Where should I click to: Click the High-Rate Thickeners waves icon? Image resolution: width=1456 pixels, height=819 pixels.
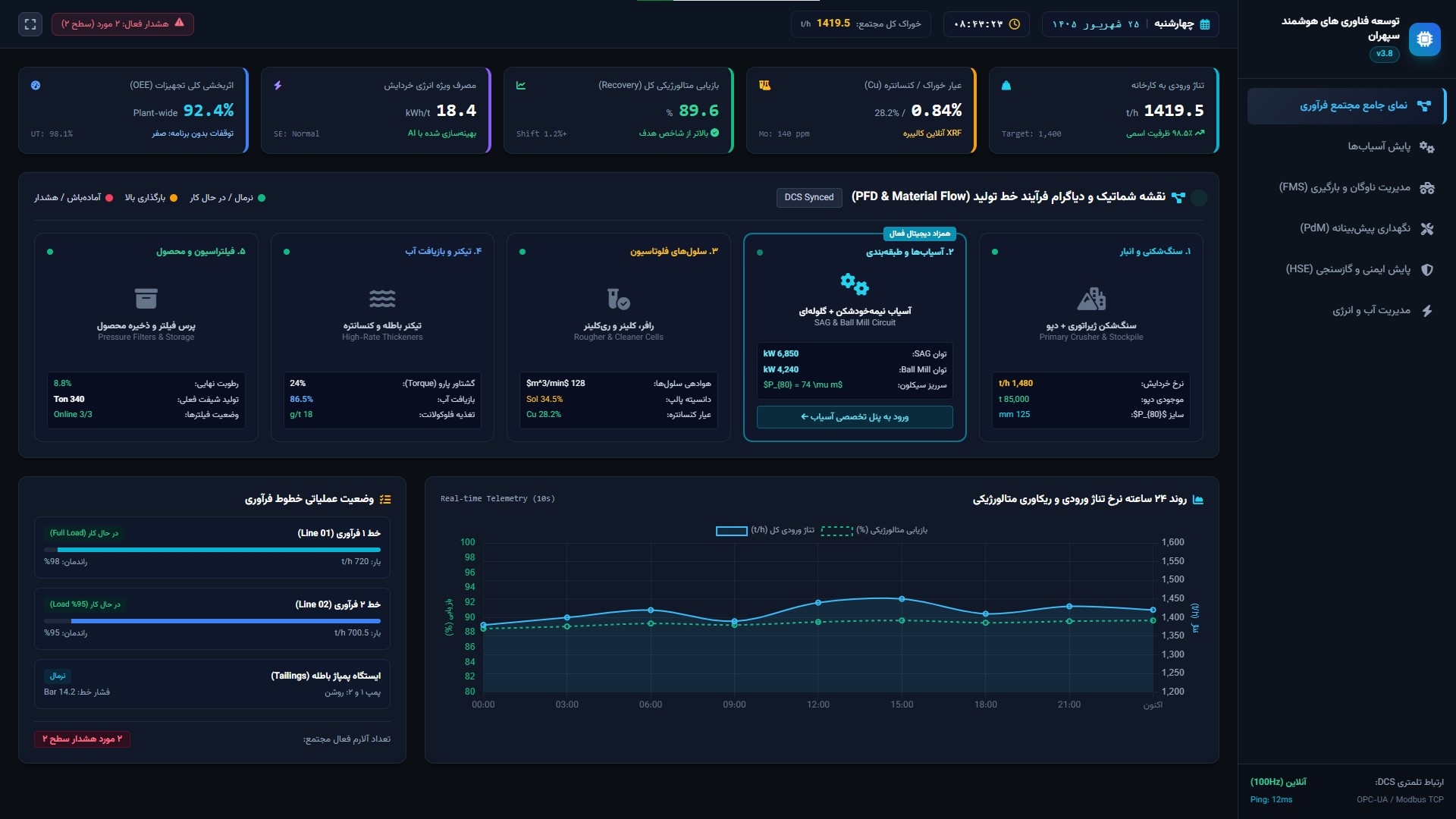click(x=382, y=299)
